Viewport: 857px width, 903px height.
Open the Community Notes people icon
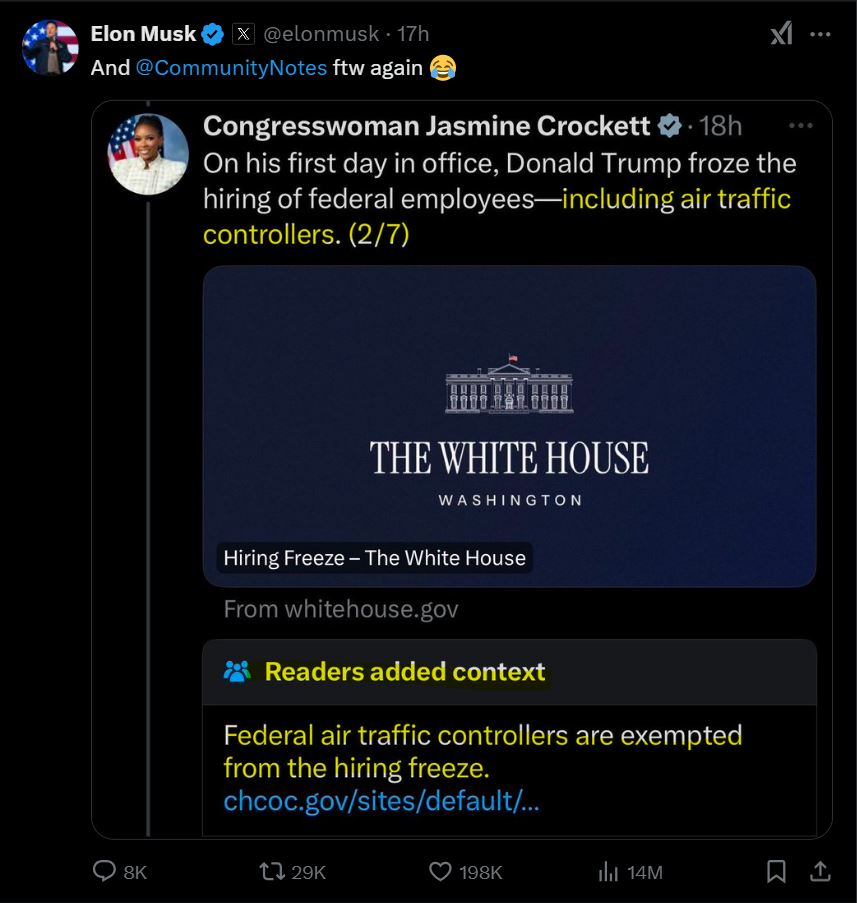click(237, 672)
